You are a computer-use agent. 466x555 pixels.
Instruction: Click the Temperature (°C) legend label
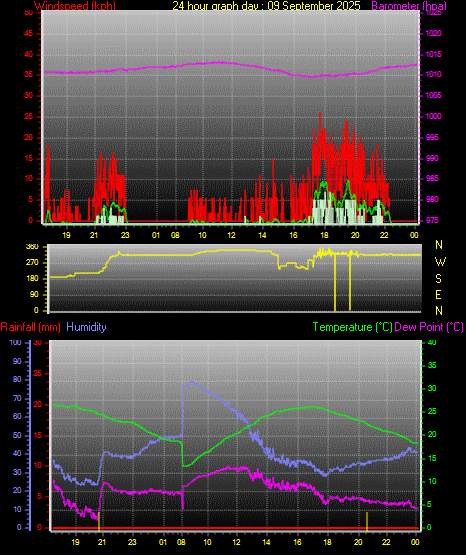click(352, 327)
